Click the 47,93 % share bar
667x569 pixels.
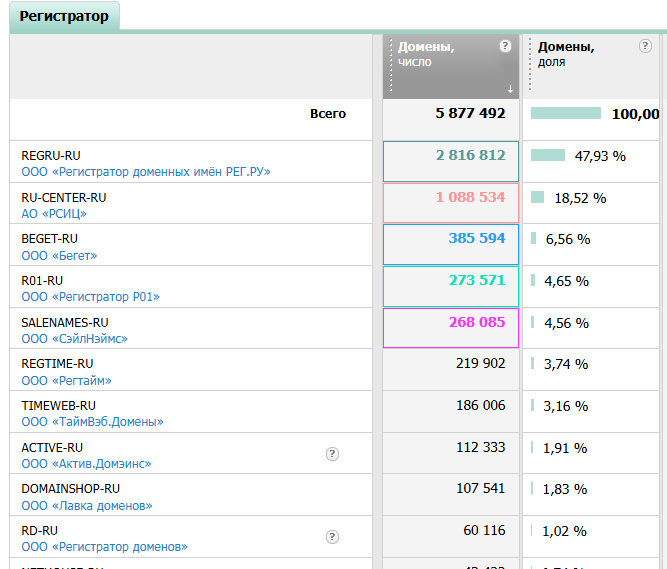pyautogui.click(x=548, y=155)
